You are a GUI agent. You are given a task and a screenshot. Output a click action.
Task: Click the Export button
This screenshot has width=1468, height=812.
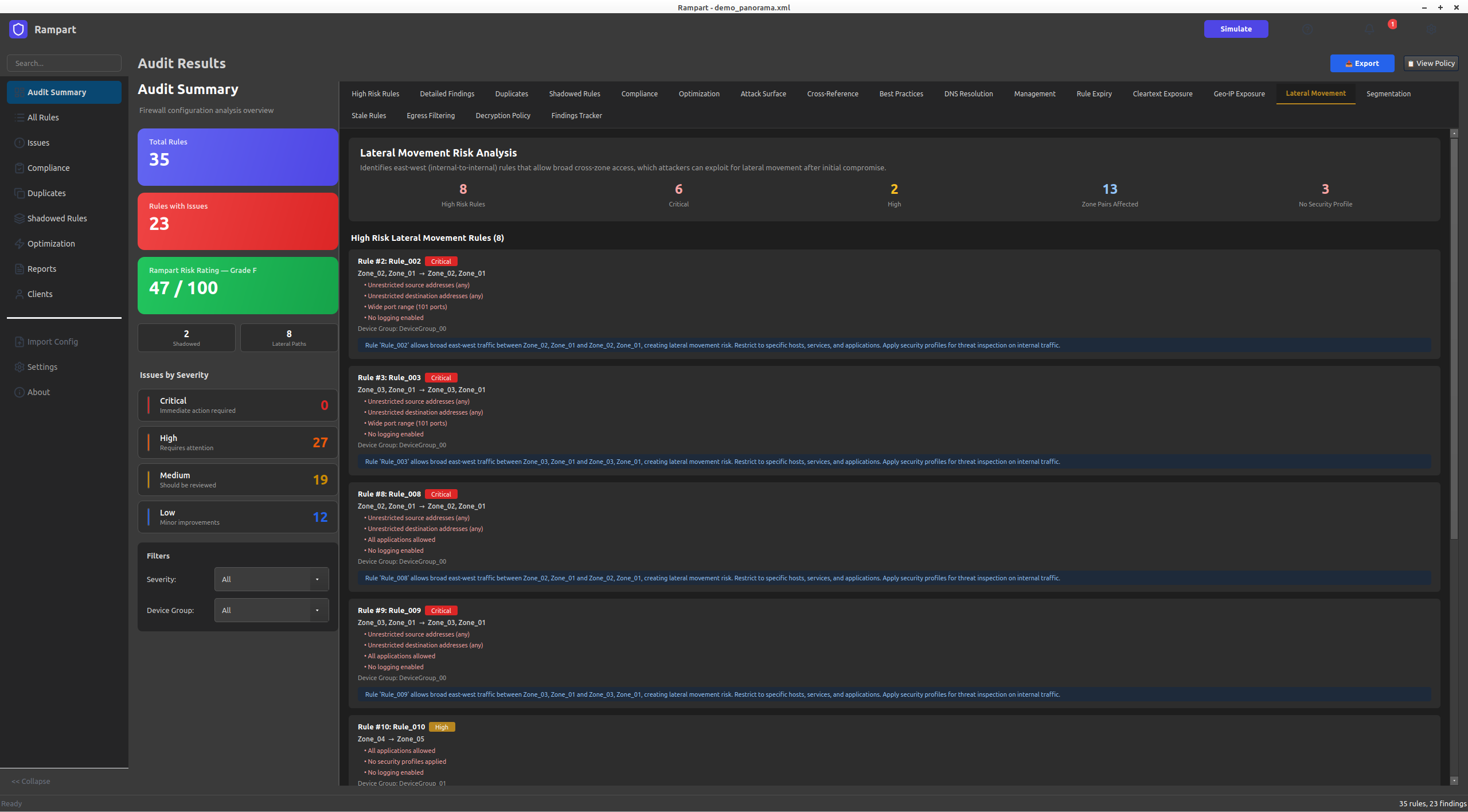(1362, 63)
